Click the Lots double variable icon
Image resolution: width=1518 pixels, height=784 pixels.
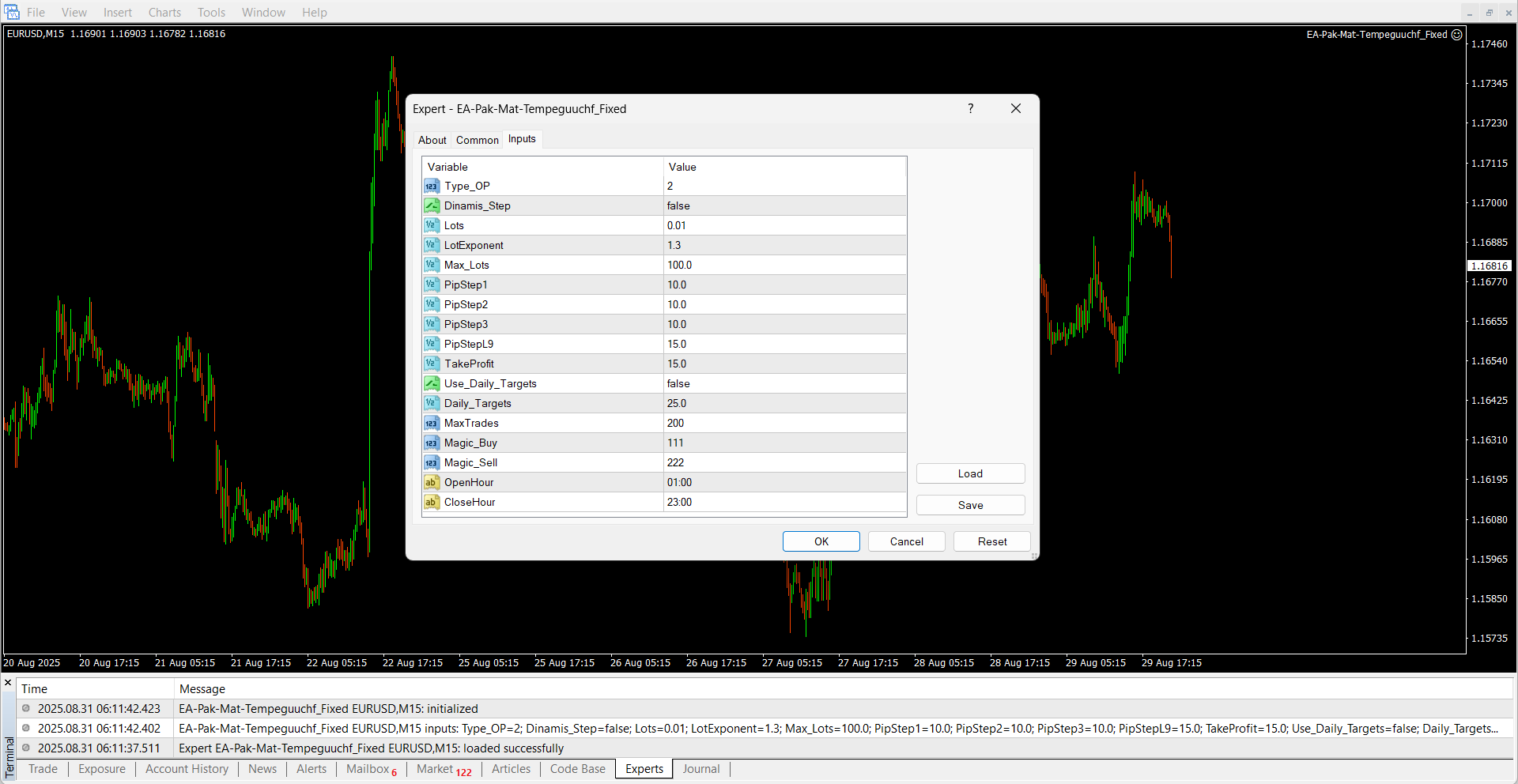click(431, 226)
